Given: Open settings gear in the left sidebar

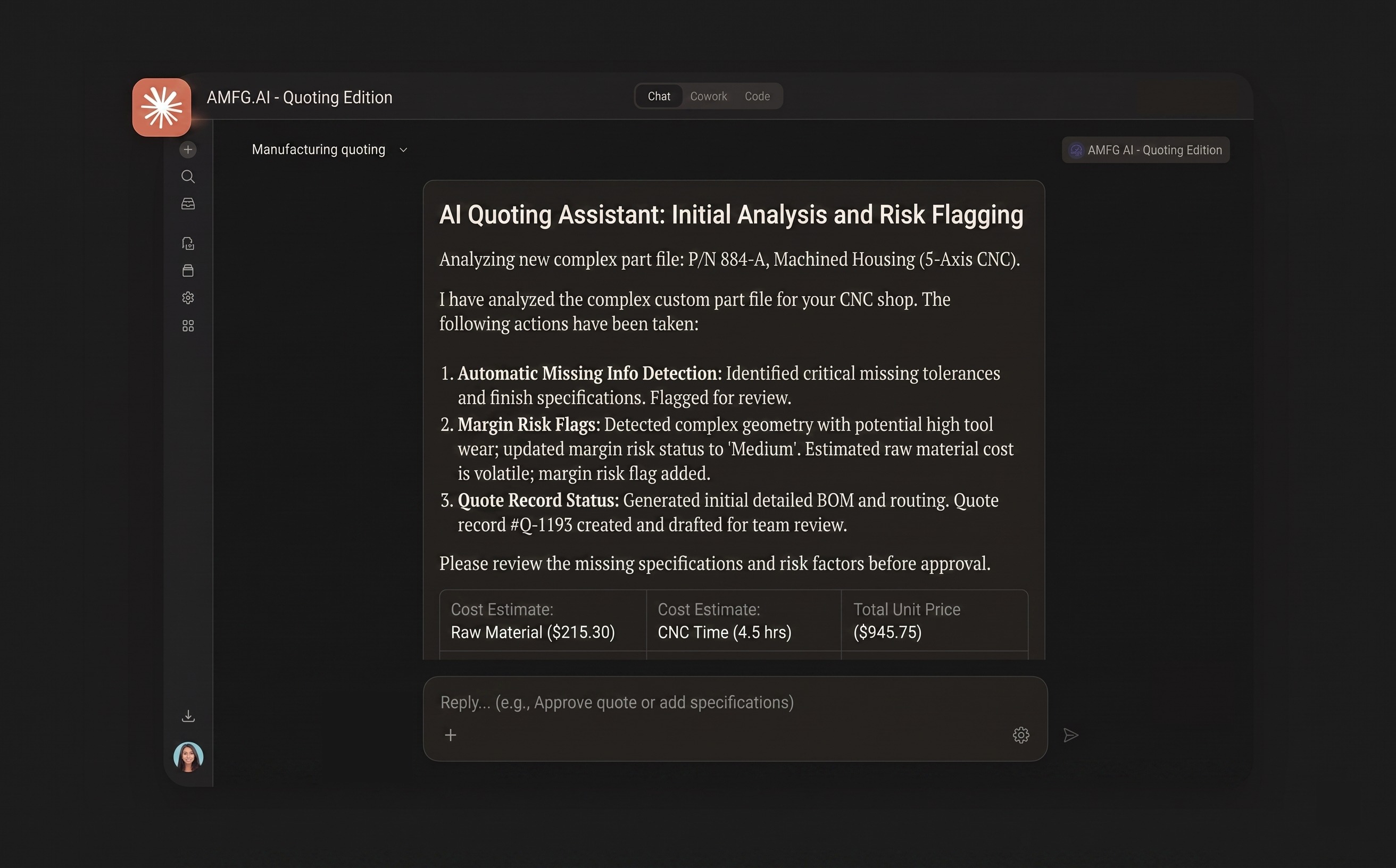Looking at the screenshot, I should [188, 298].
